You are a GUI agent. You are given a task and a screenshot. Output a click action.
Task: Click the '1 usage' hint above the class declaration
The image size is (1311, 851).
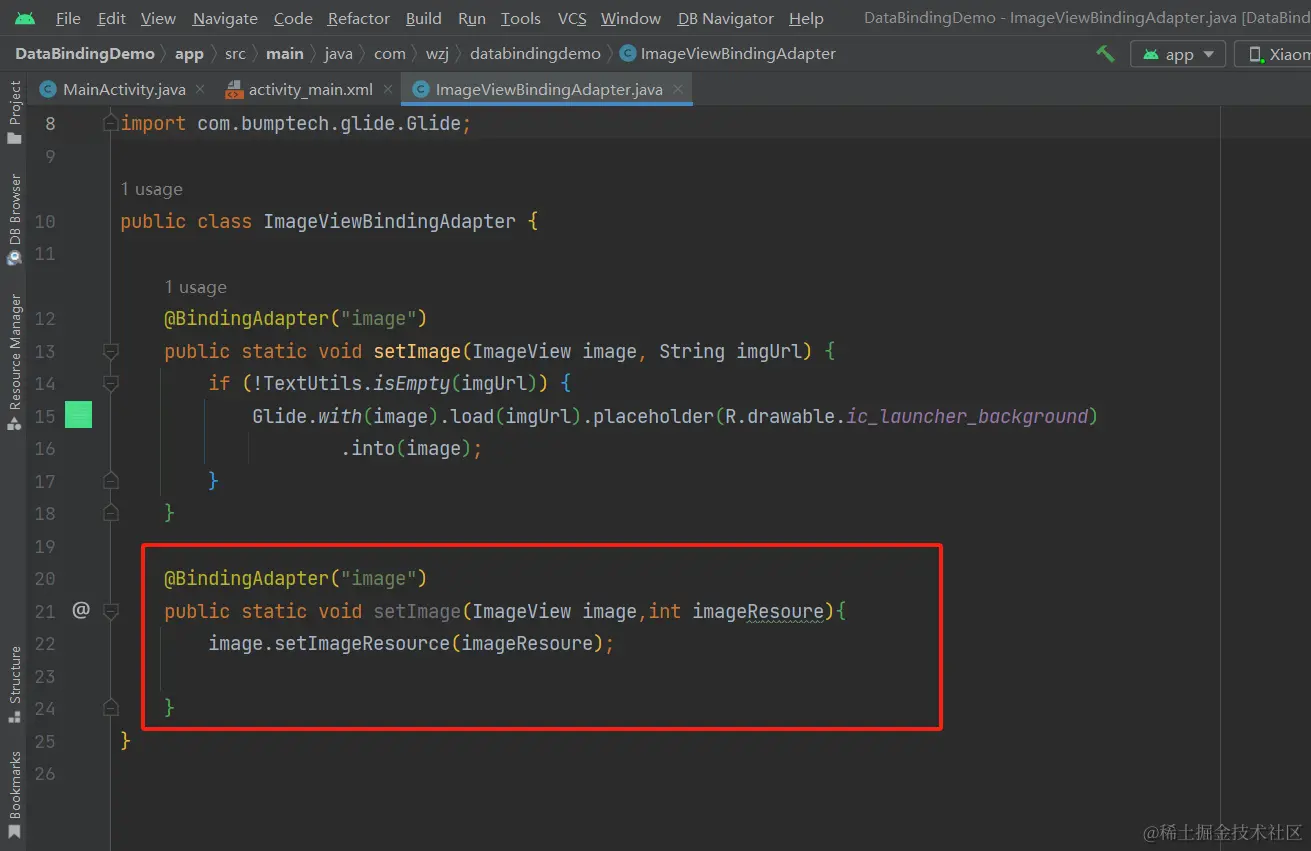point(152,189)
